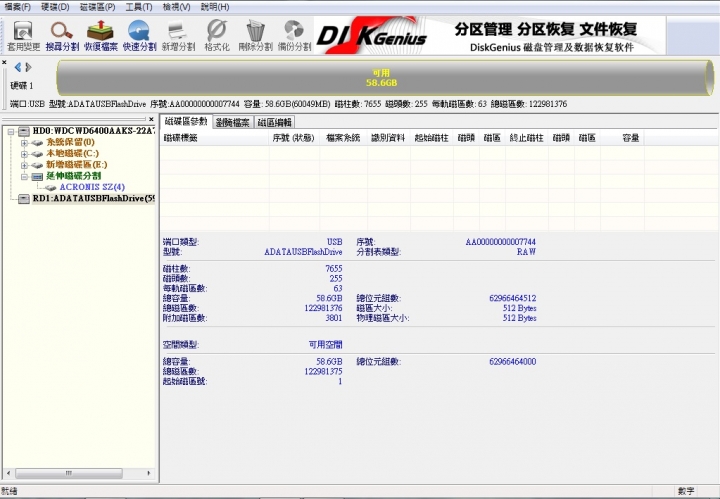Open the 工具(T) menu

(x=139, y=7)
